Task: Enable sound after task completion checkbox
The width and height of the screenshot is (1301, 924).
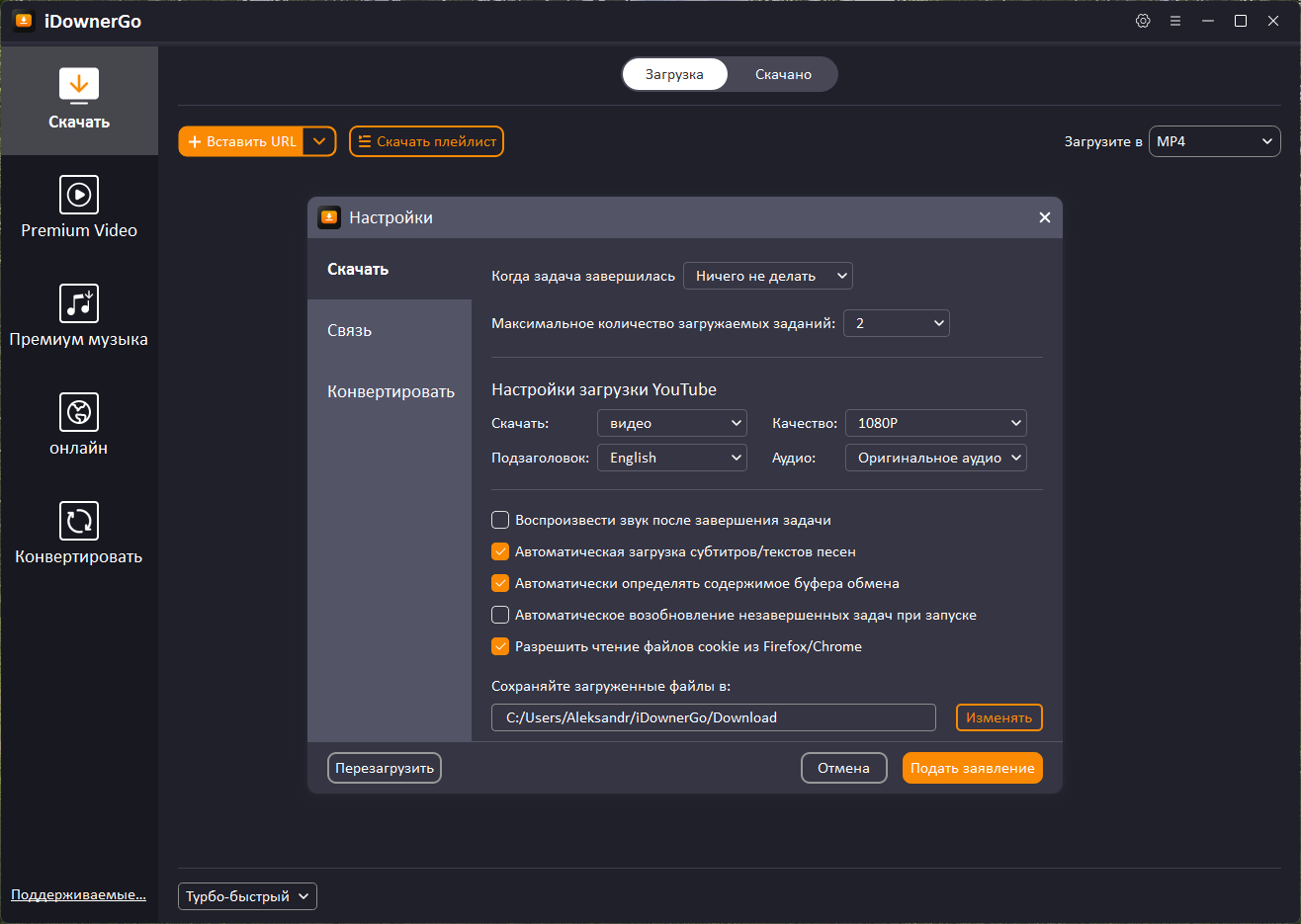Action: coord(500,520)
